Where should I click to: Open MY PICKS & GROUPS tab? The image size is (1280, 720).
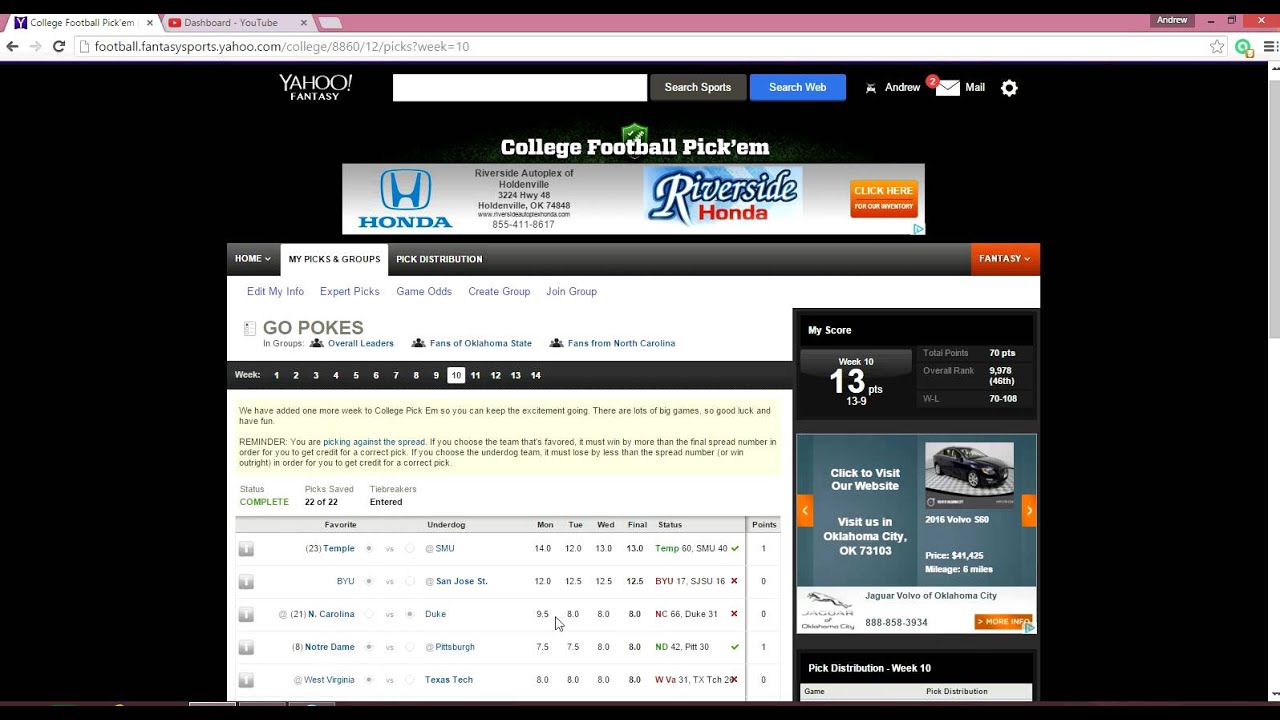334,259
